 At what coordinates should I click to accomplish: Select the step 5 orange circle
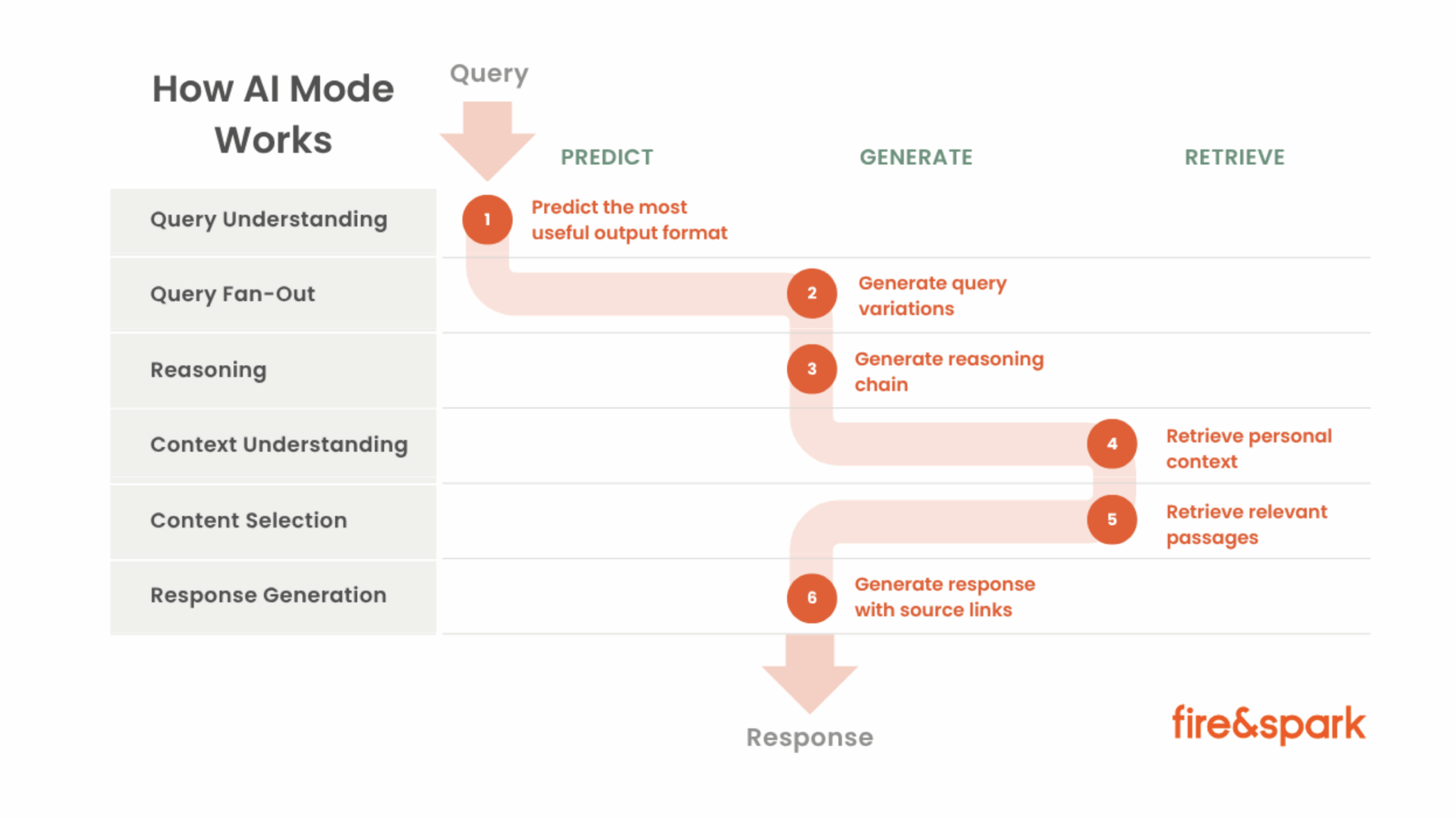pyautogui.click(x=1111, y=519)
